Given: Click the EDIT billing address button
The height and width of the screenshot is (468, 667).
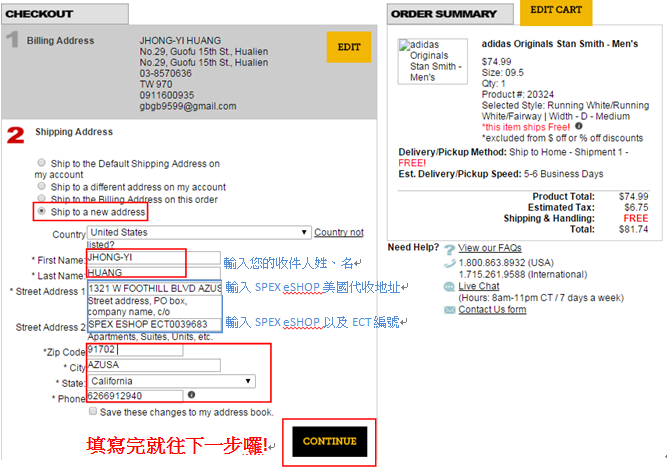Looking at the screenshot, I should 349,47.
